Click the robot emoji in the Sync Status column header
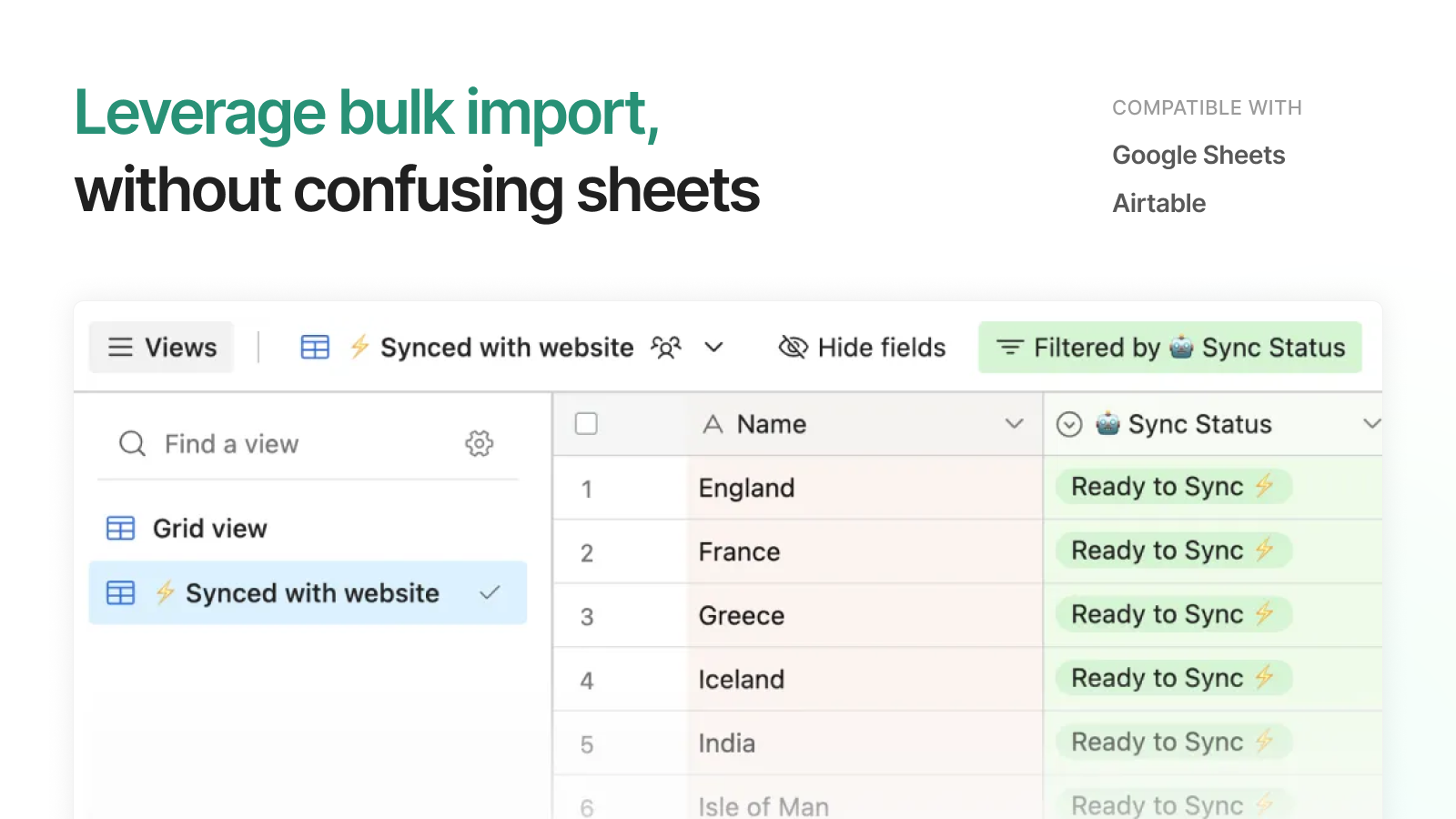The image size is (1456, 819). (x=1107, y=423)
